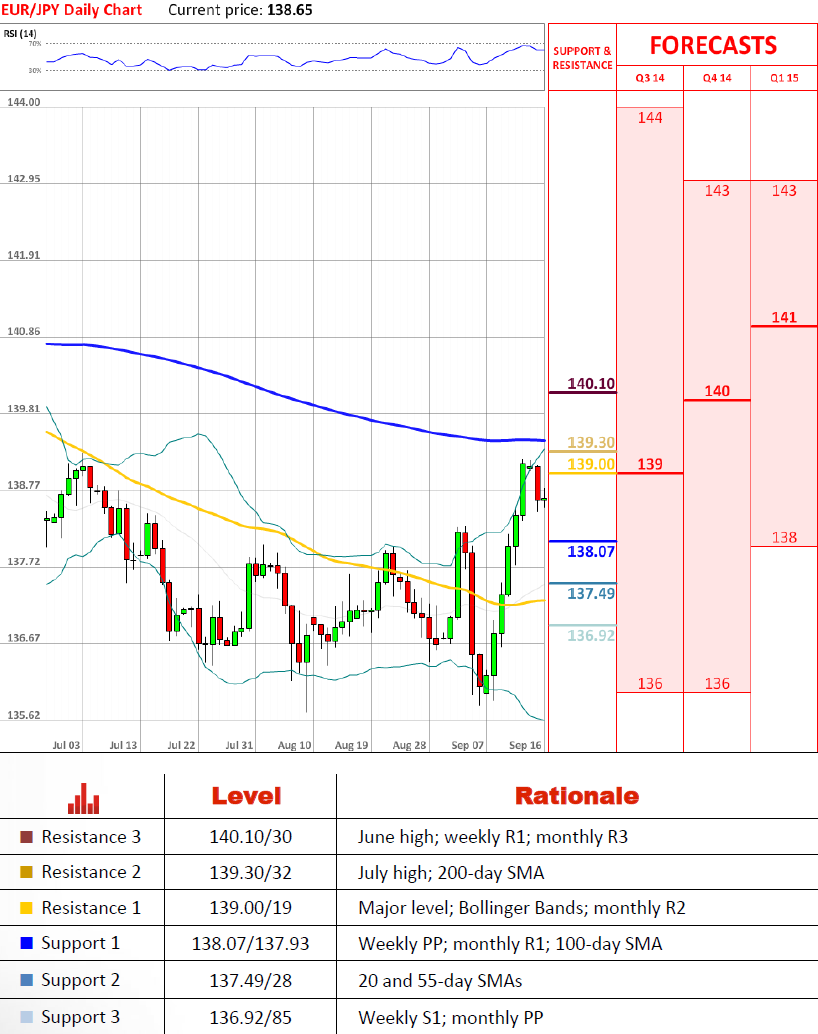This screenshot has height=1034, width=818.
Task: Click the 138 value in Q1 15 column
Action: [x=784, y=537]
